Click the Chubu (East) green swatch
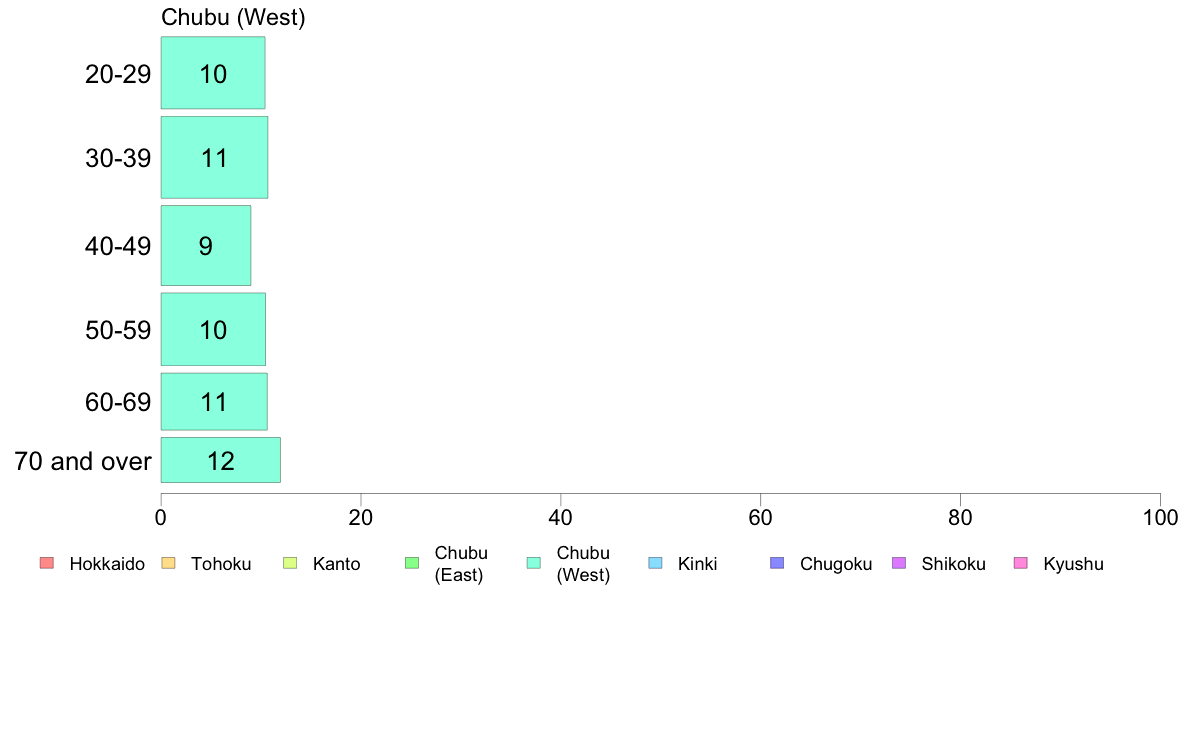This screenshot has height=736, width=1188. pyautogui.click(x=411, y=563)
